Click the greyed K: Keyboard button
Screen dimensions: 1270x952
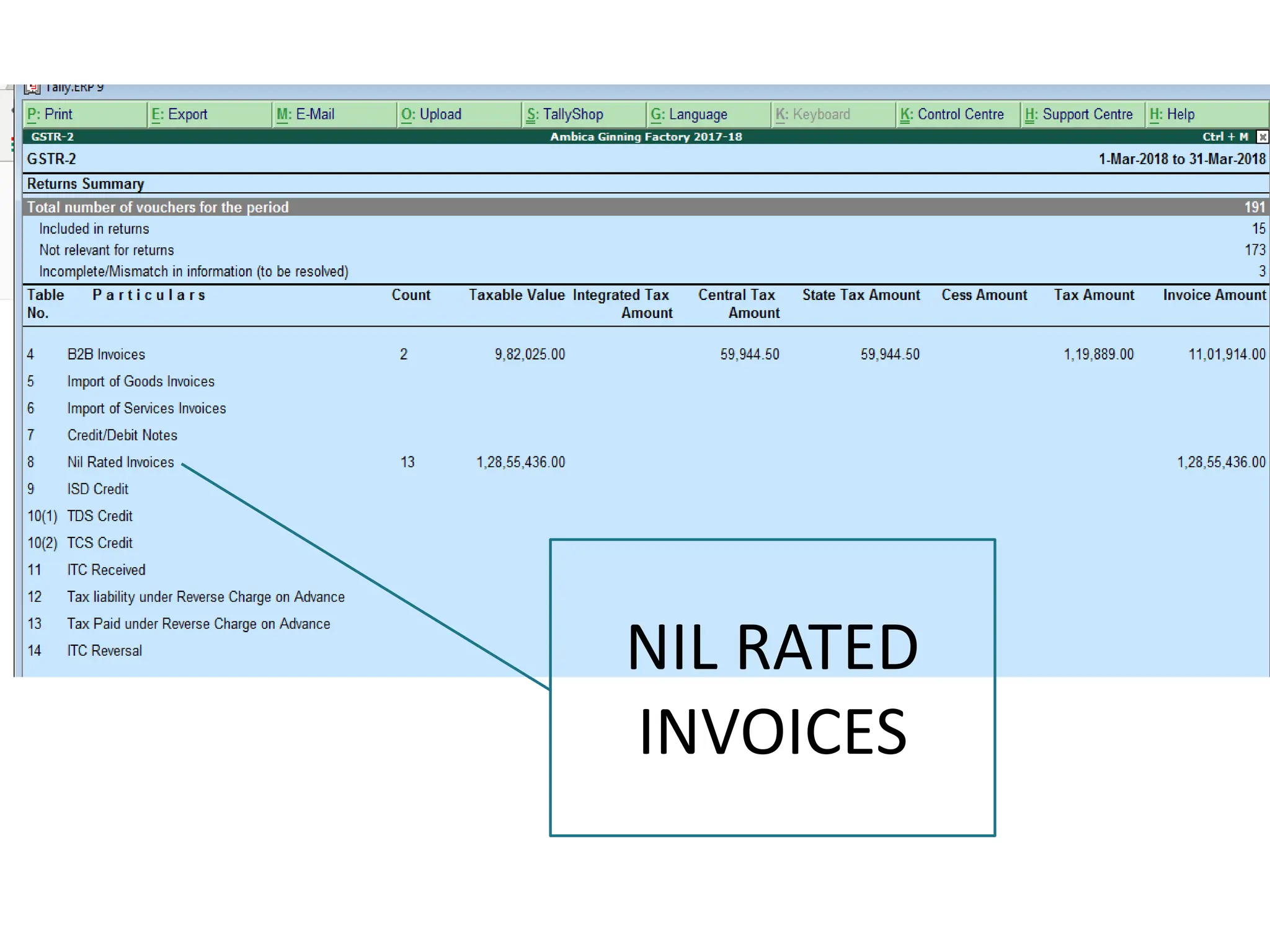834,115
